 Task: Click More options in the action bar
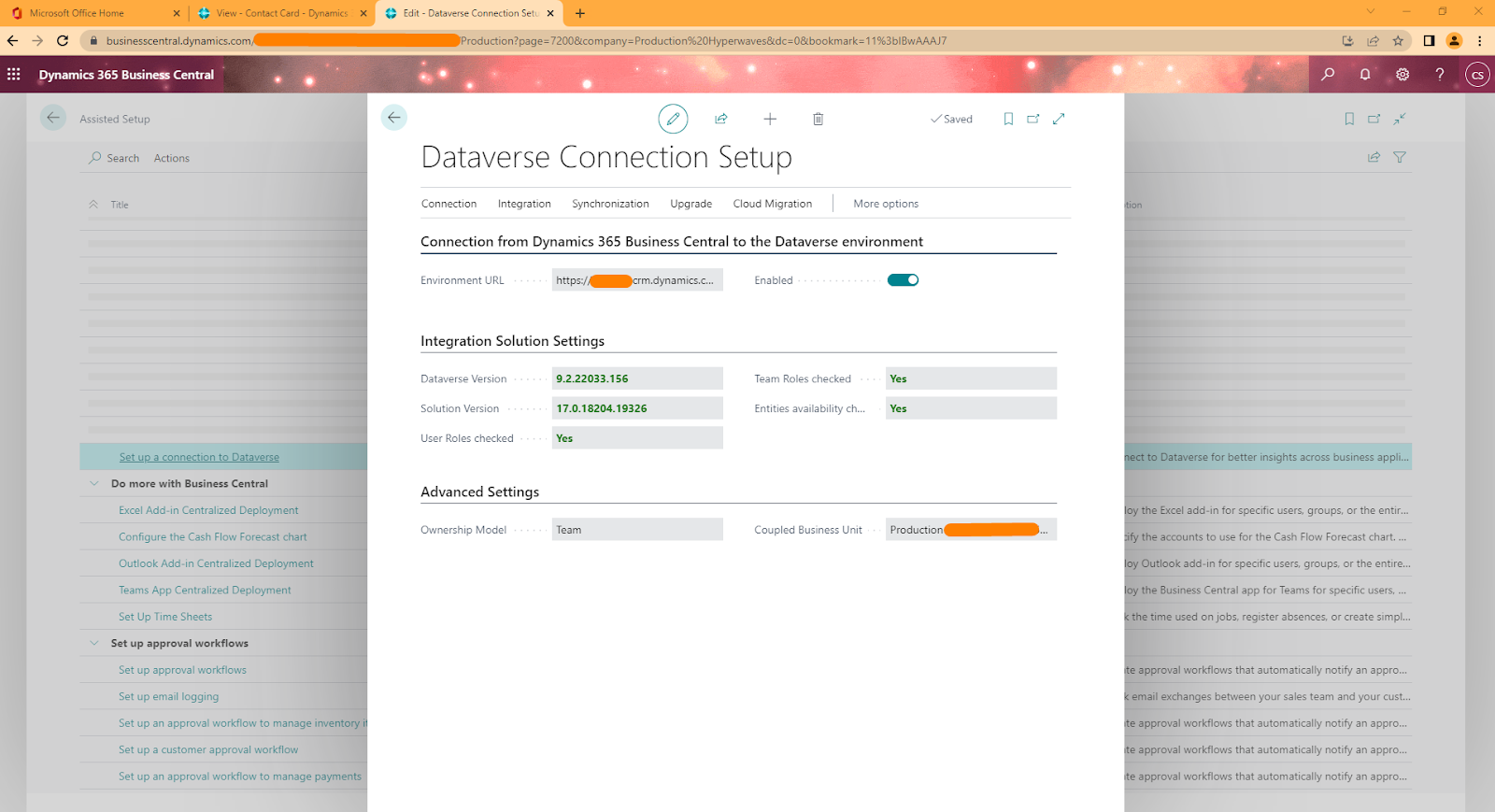click(886, 204)
